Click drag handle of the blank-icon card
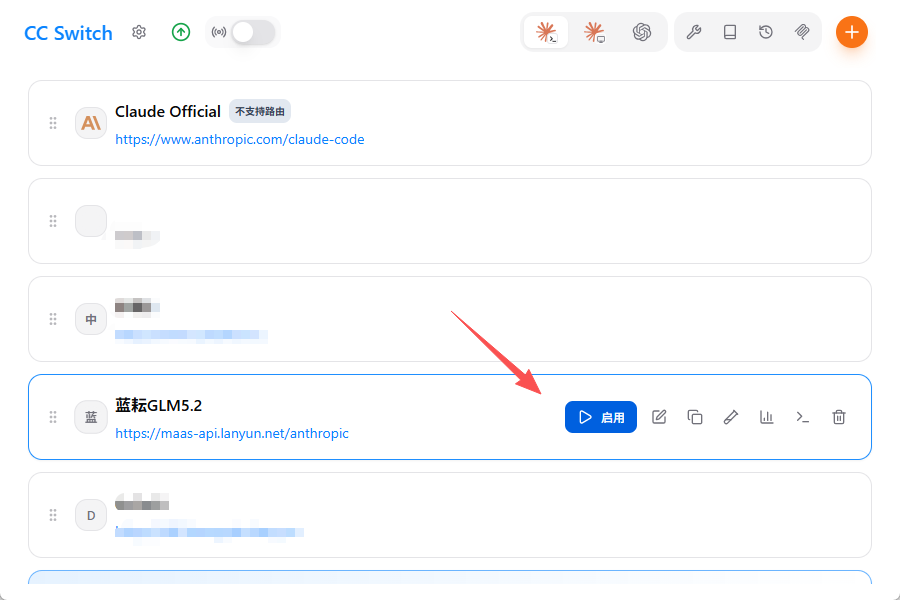The height and width of the screenshot is (600, 900). pos(53,221)
